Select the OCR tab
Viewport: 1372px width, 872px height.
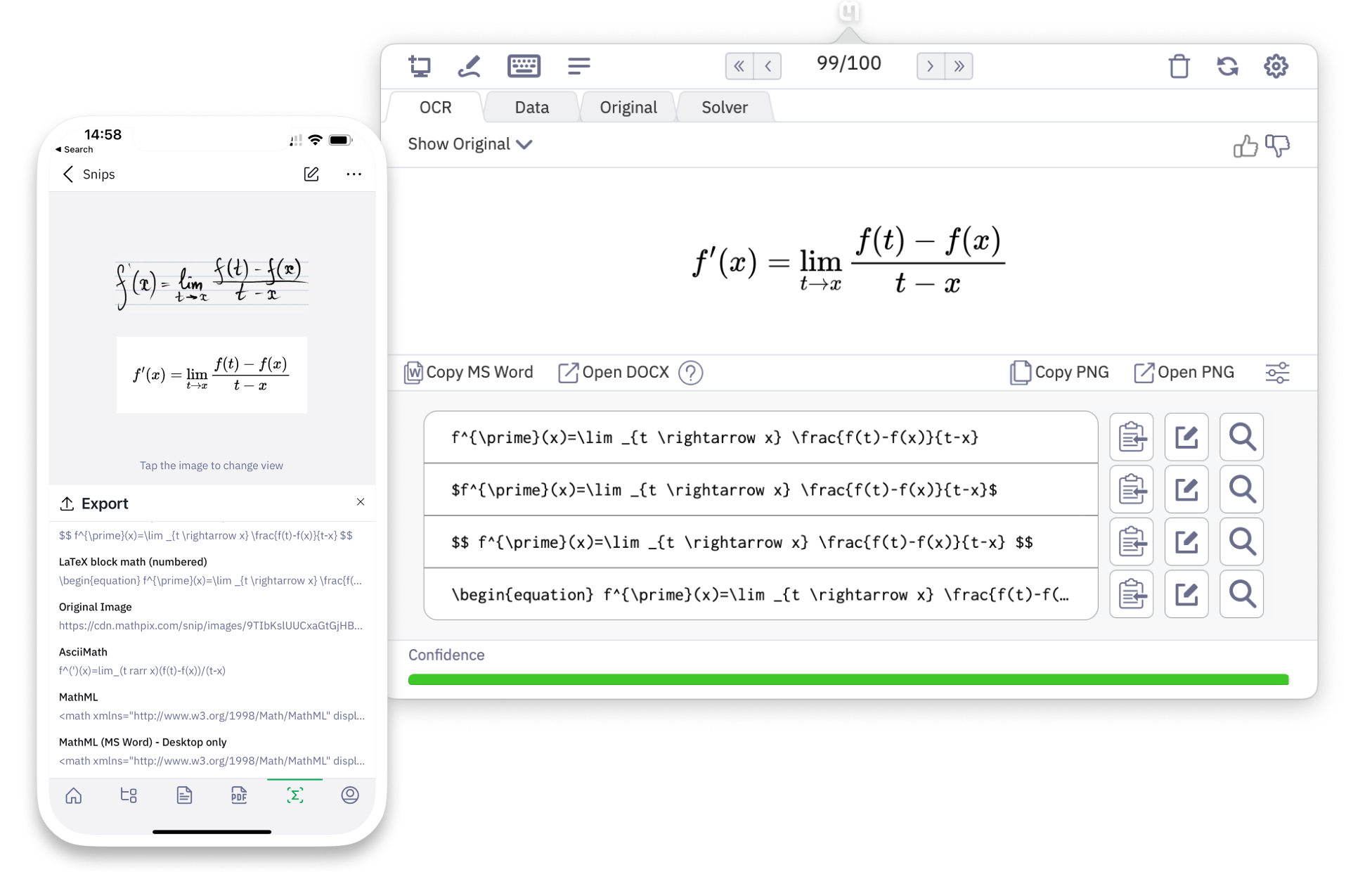pyautogui.click(x=435, y=107)
